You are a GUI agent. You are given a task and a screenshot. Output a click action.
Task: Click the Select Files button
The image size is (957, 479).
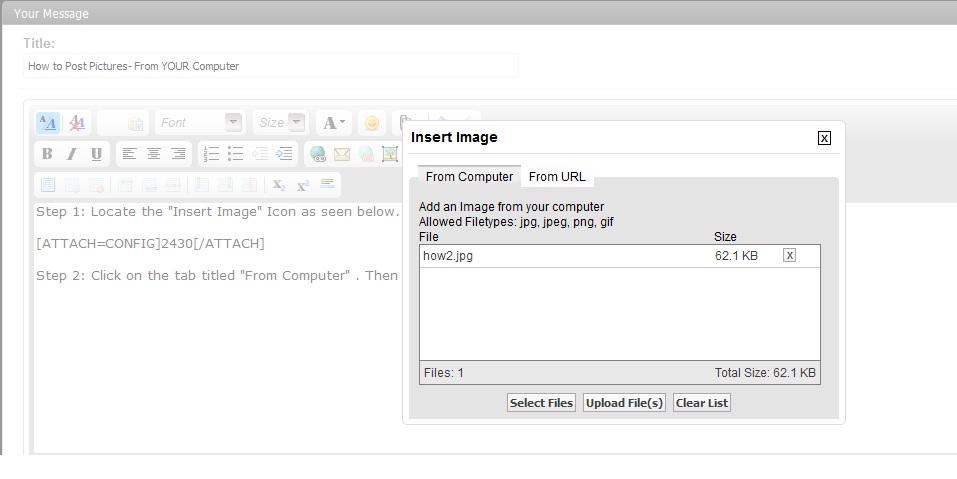541,403
